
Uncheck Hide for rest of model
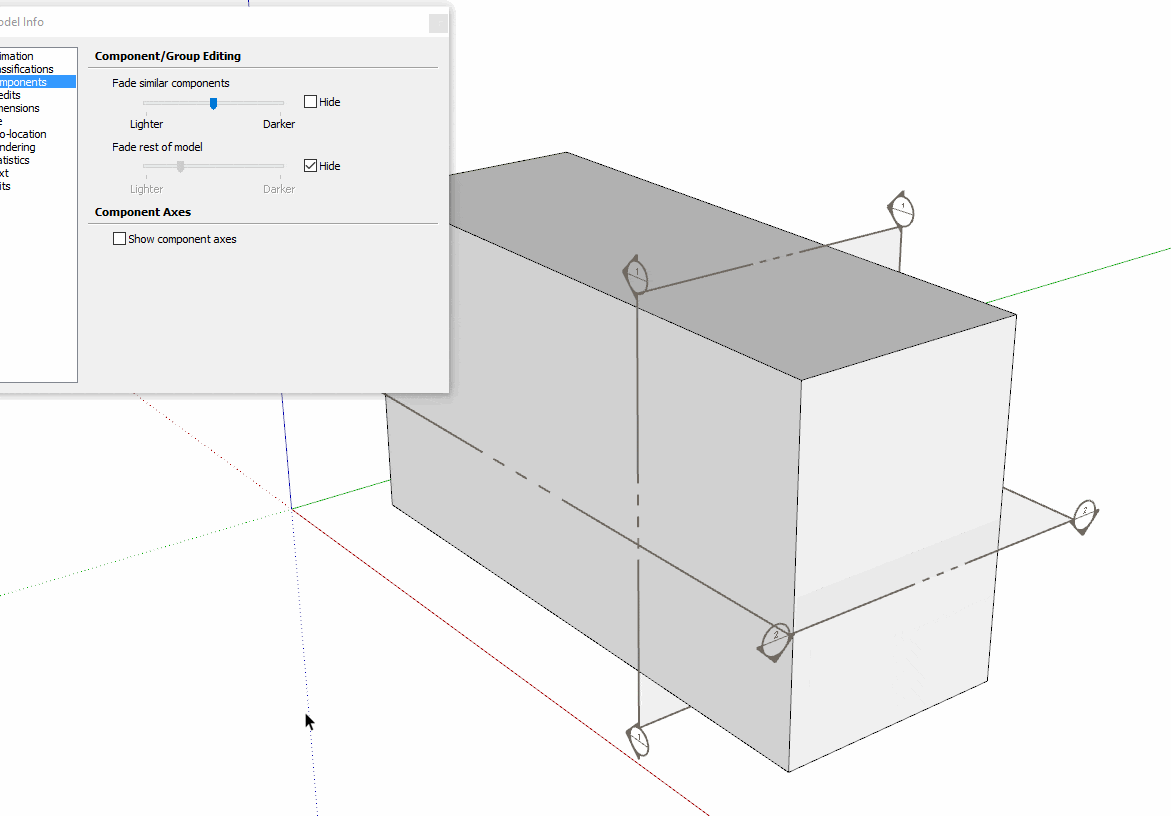click(310, 165)
